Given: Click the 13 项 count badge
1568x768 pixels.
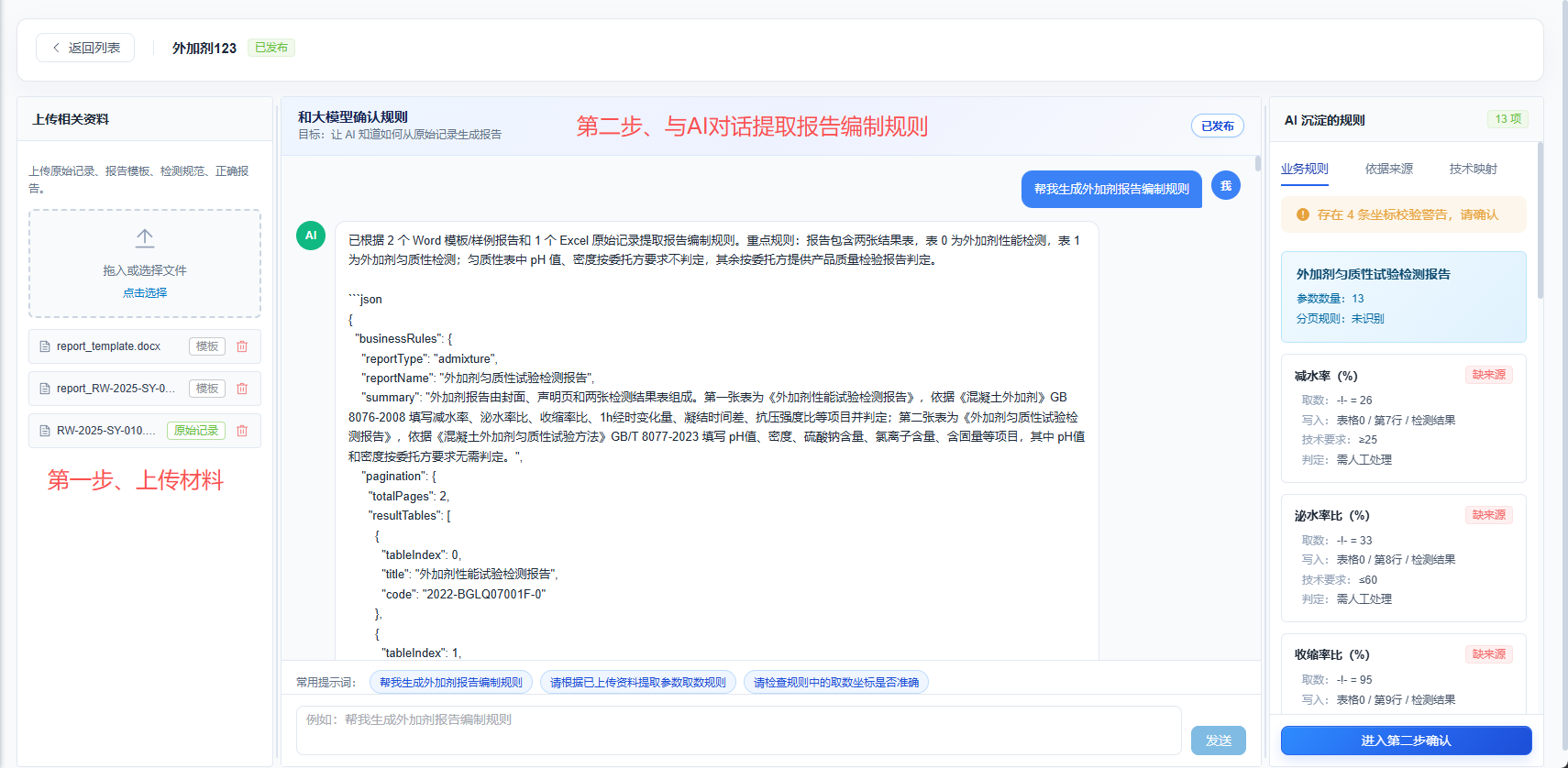Looking at the screenshot, I should (1507, 119).
